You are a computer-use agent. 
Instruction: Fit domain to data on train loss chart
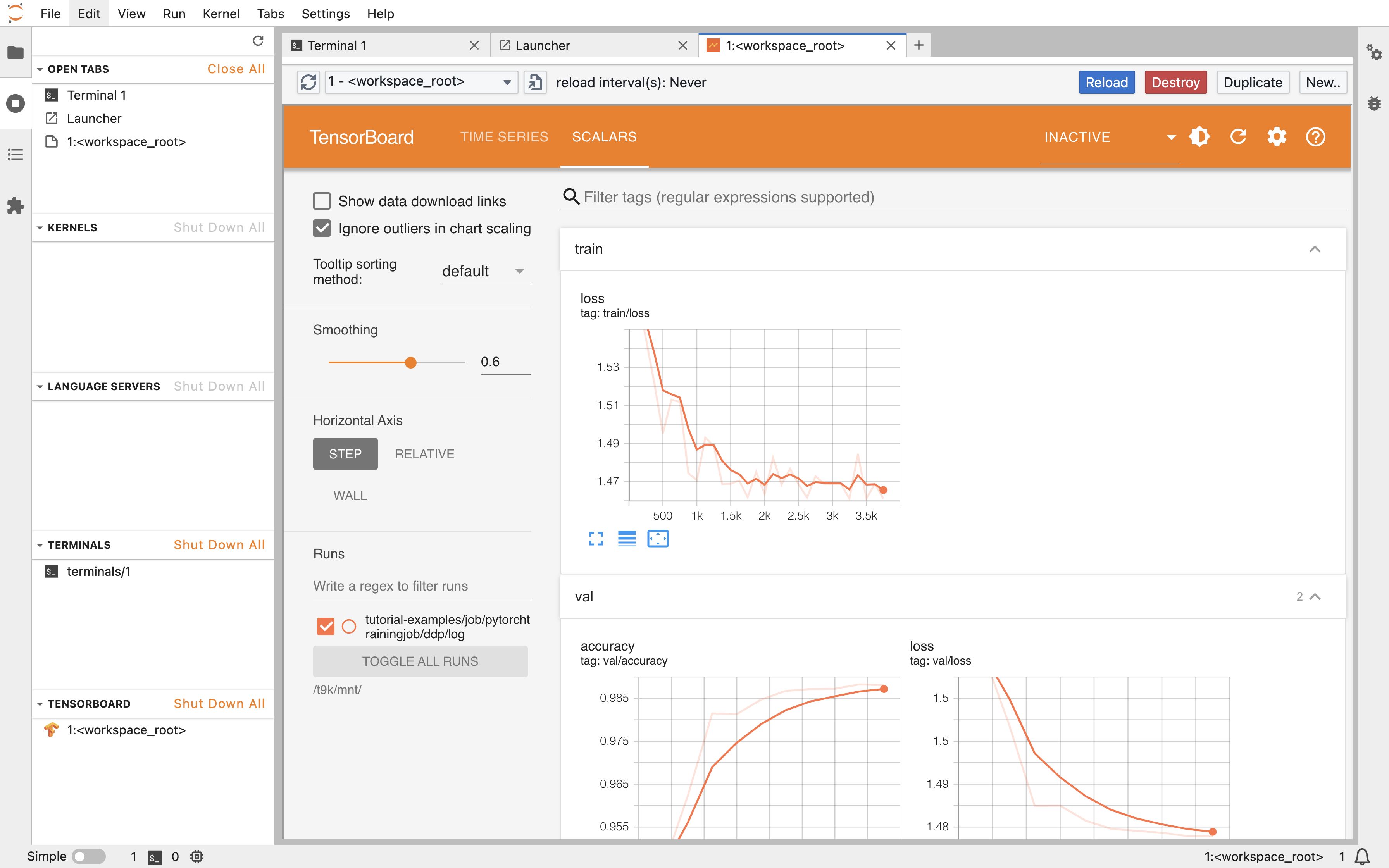tap(658, 539)
